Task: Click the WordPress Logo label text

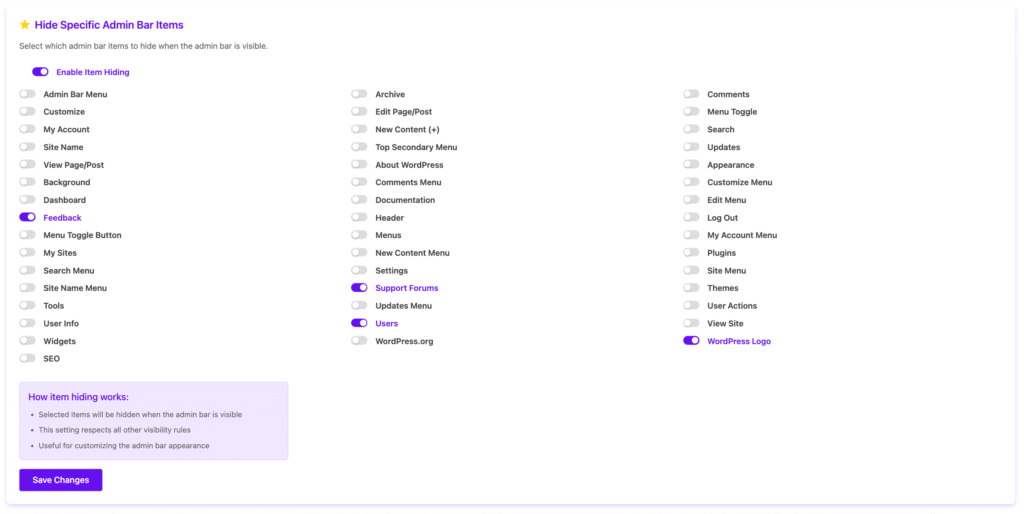Action: (x=739, y=341)
